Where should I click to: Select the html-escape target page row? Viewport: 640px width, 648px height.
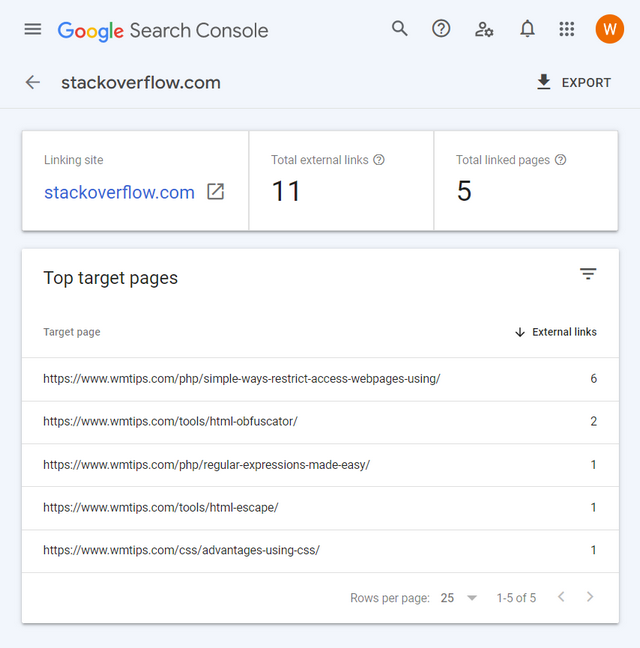click(320, 507)
